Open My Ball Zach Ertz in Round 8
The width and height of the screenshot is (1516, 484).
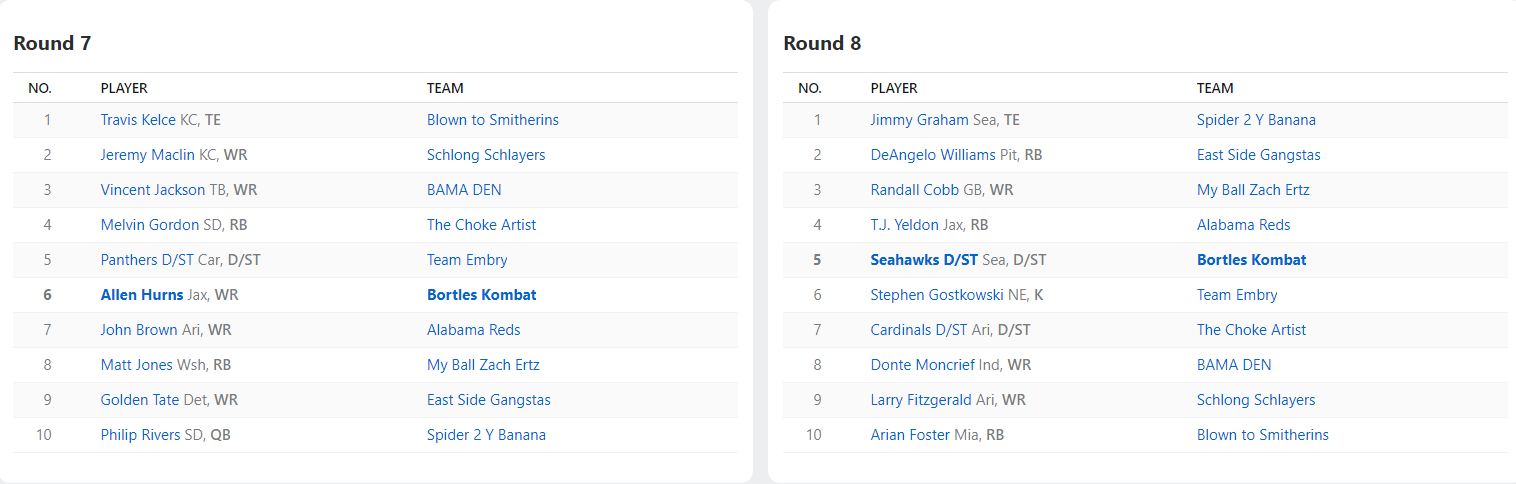pyautogui.click(x=1253, y=190)
